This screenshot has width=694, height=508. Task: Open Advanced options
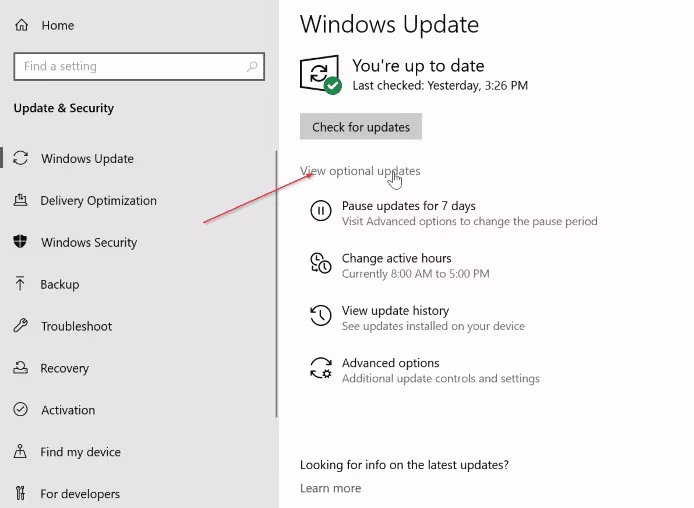[390, 363]
